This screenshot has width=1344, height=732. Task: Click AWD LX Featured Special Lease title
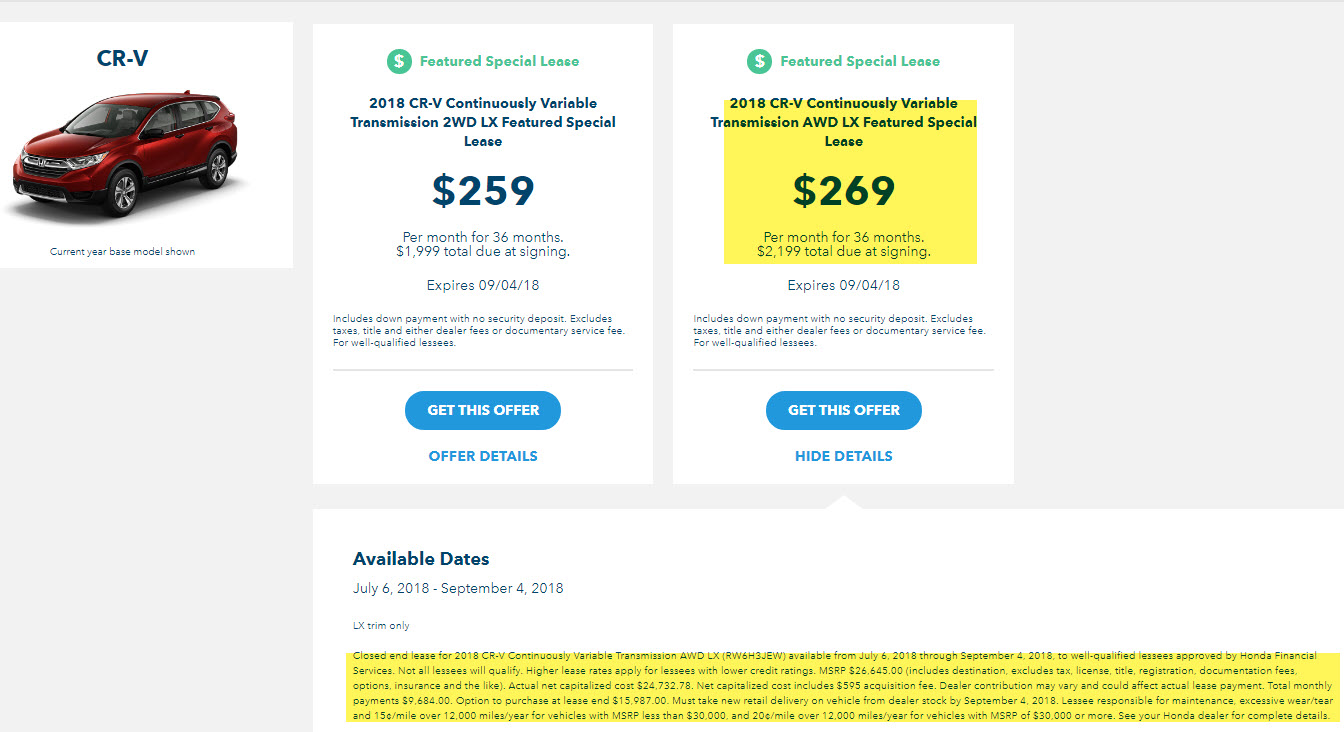click(x=844, y=122)
